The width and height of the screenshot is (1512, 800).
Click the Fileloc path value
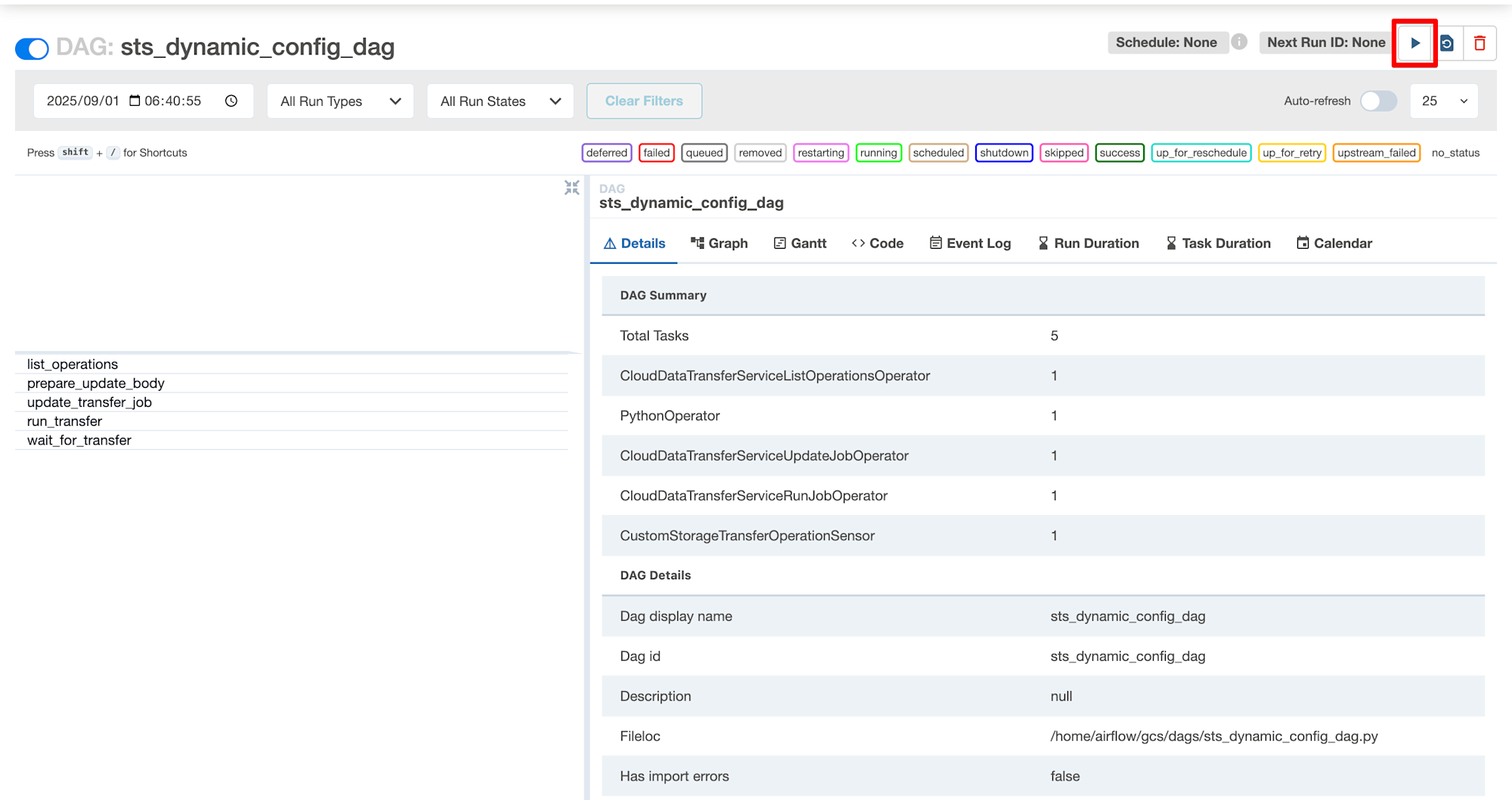(x=1214, y=736)
